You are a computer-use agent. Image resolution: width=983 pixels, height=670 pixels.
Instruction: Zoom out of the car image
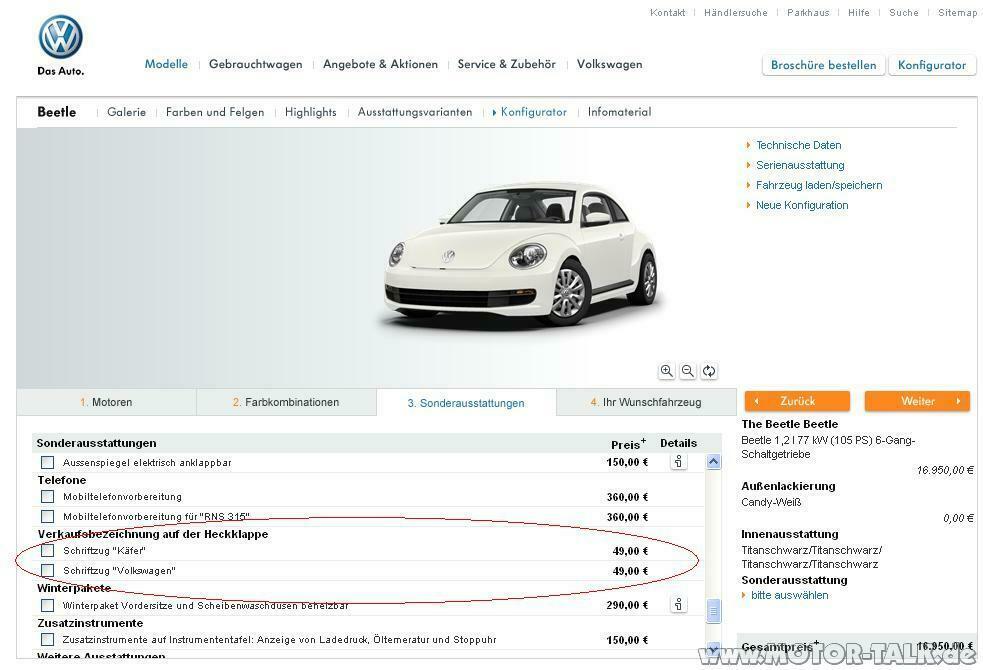pos(688,371)
